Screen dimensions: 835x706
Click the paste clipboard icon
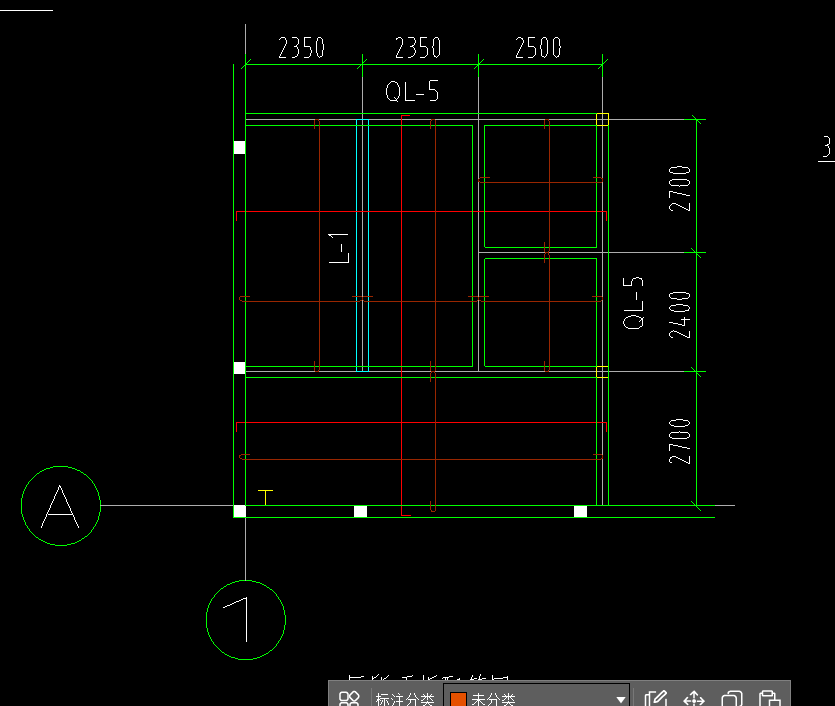point(769,698)
